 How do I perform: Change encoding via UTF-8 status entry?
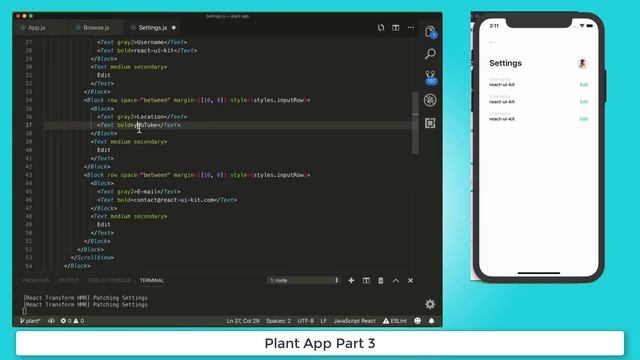306,321
